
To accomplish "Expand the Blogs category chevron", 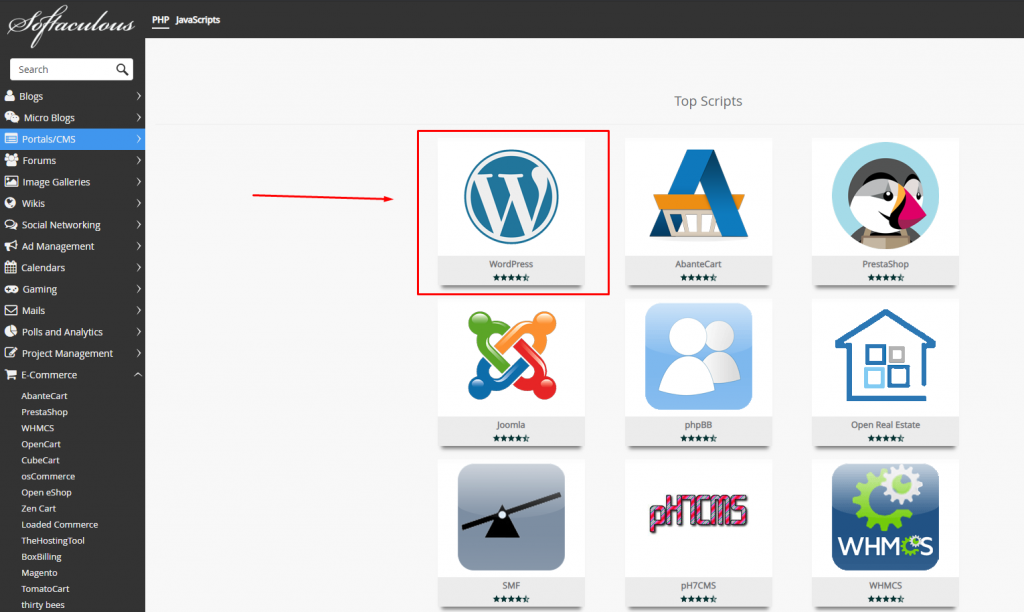I will pyautogui.click(x=138, y=96).
